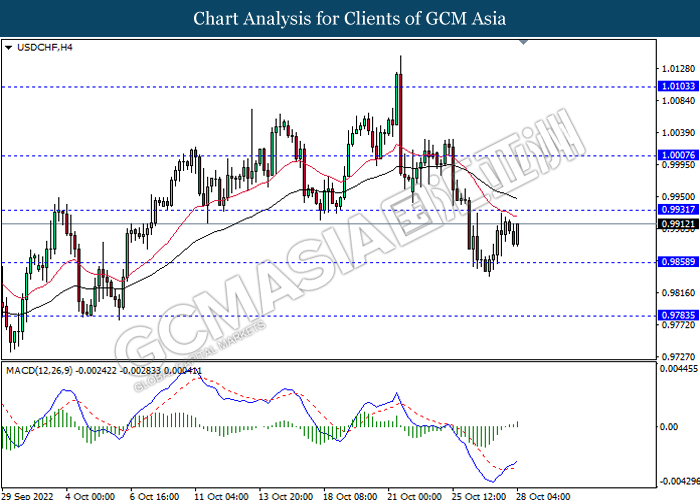Click the 0.97270 price axis value
Viewport: 700px width, 500px height.
tap(678, 357)
